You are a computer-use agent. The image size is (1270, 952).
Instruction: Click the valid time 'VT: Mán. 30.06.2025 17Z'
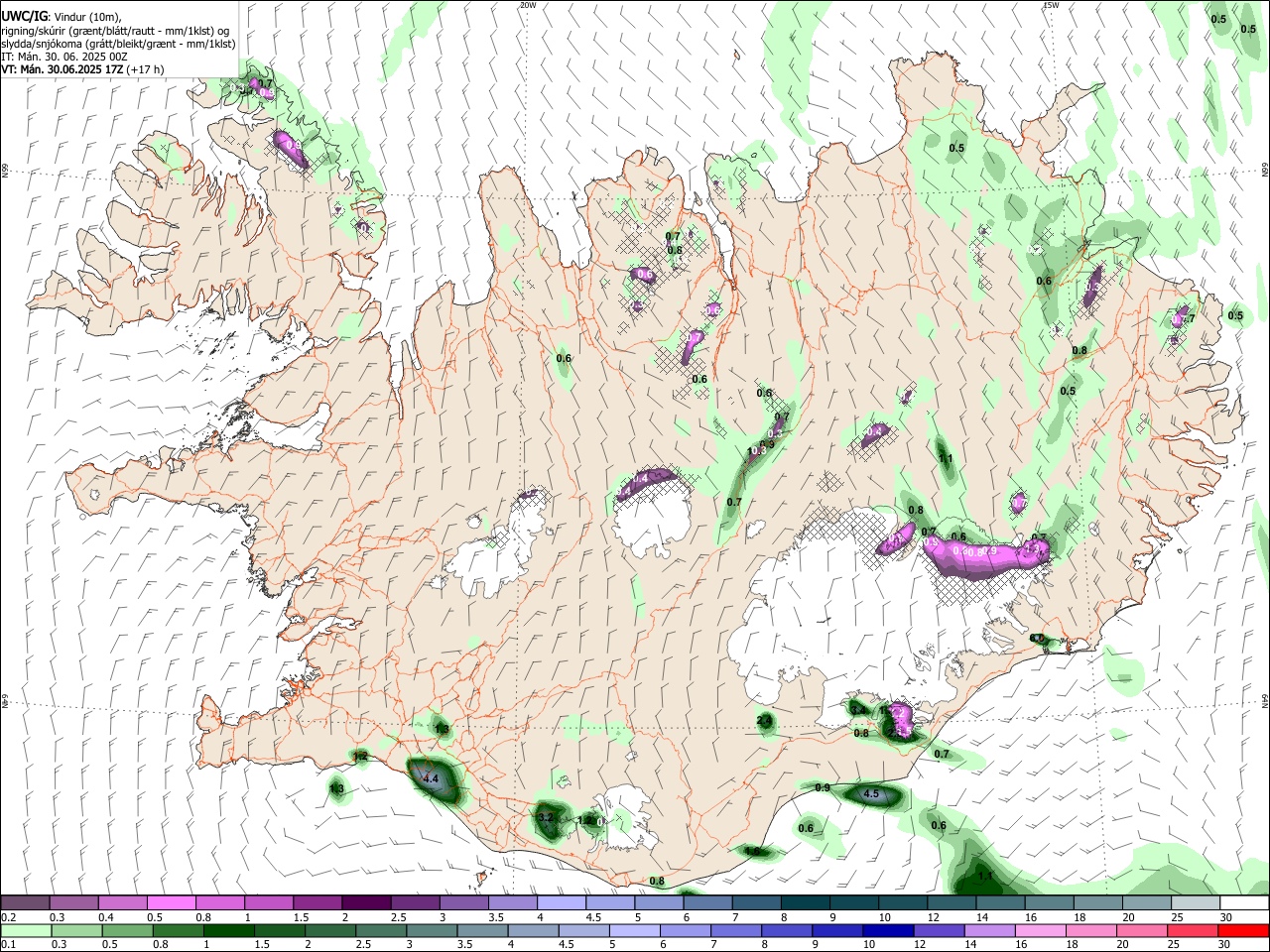(x=61, y=69)
